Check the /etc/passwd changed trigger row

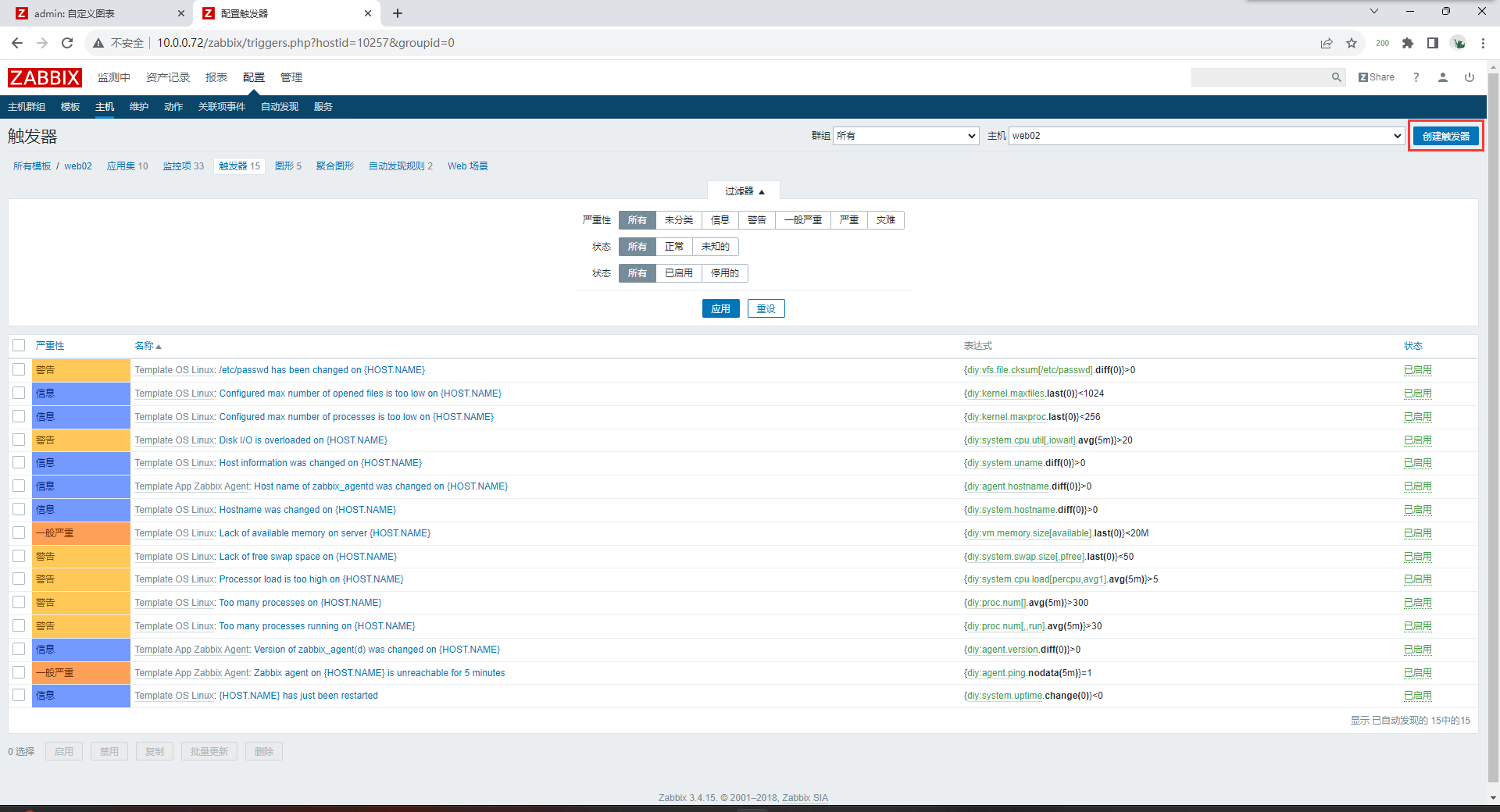pos(19,369)
